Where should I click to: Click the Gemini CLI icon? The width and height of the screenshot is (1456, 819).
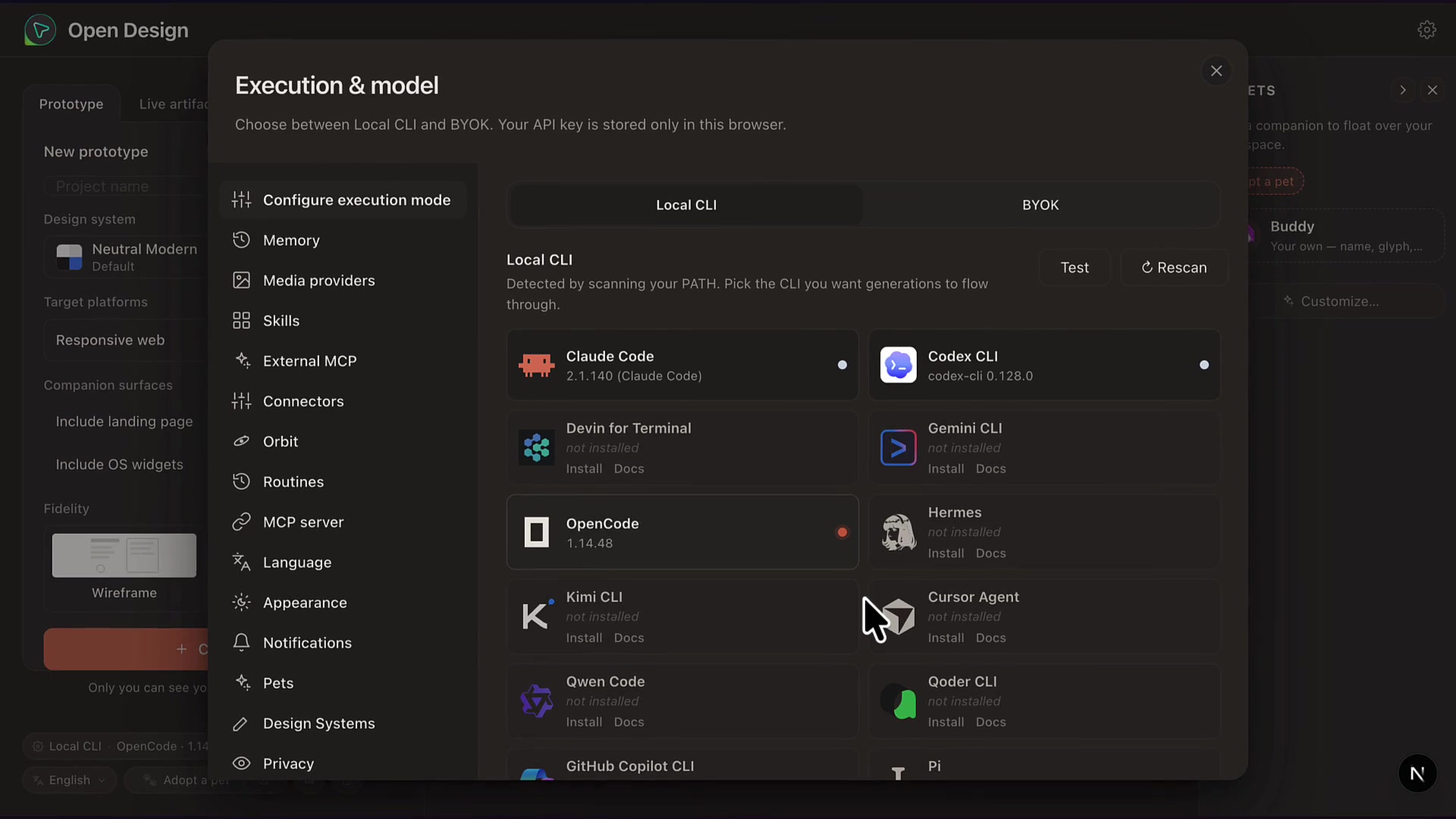898,448
